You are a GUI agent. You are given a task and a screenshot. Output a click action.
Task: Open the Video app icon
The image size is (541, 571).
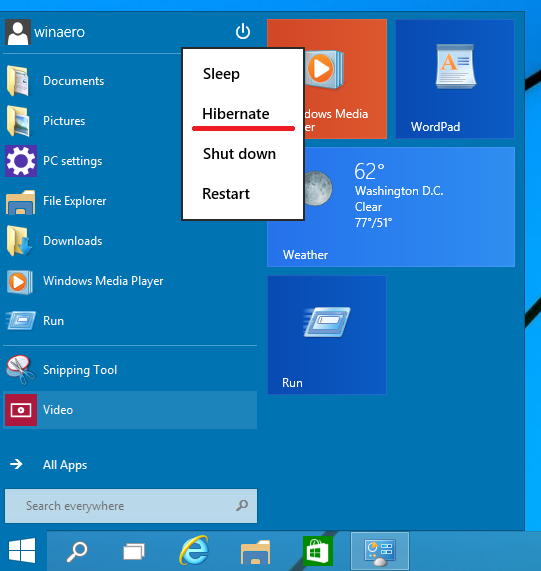[21, 410]
